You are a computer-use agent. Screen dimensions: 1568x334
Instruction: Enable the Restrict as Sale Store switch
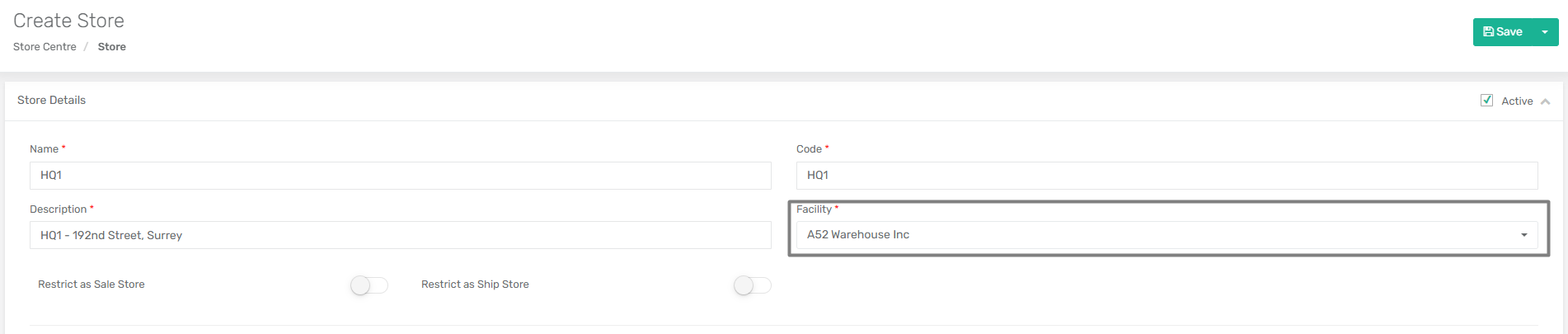(x=369, y=285)
